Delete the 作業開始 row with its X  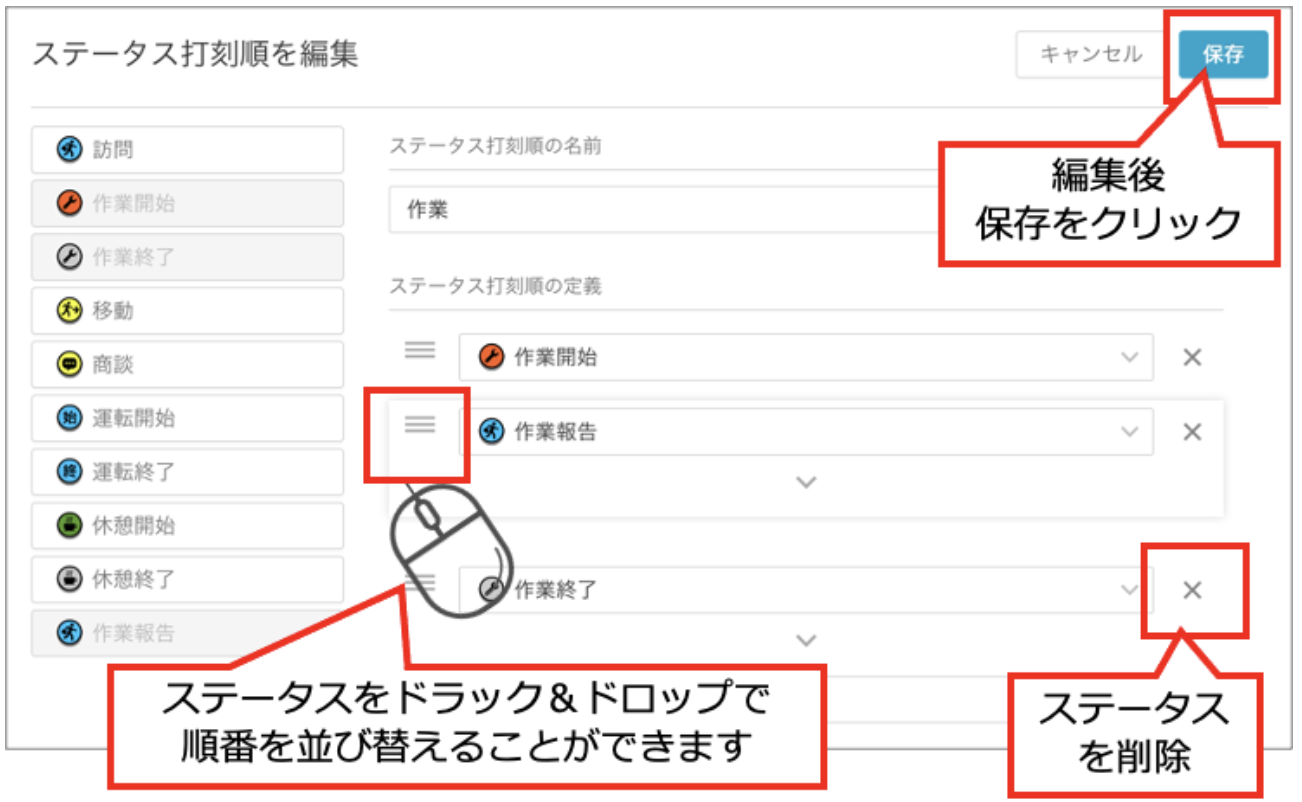pyautogui.click(x=1192, y=357)
